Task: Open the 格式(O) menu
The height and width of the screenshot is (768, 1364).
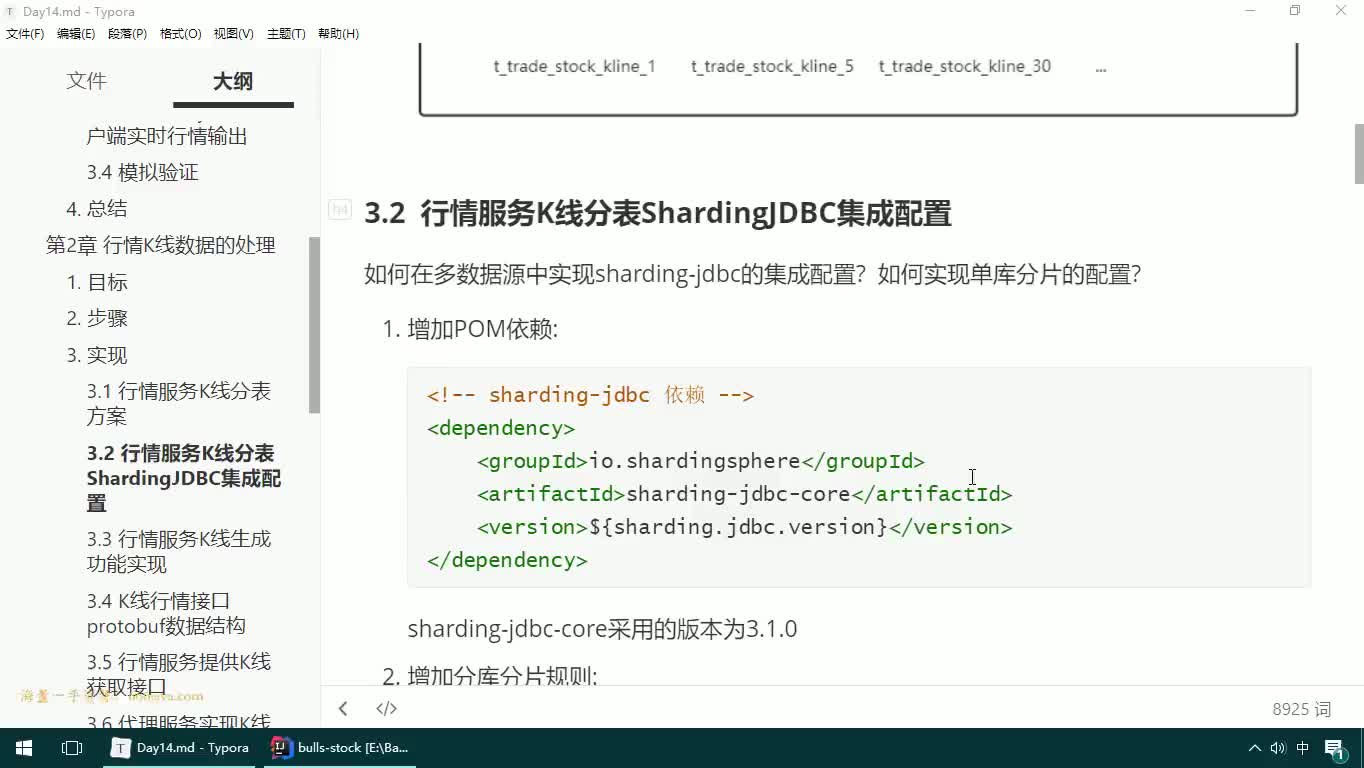Action: coord(181,34)
